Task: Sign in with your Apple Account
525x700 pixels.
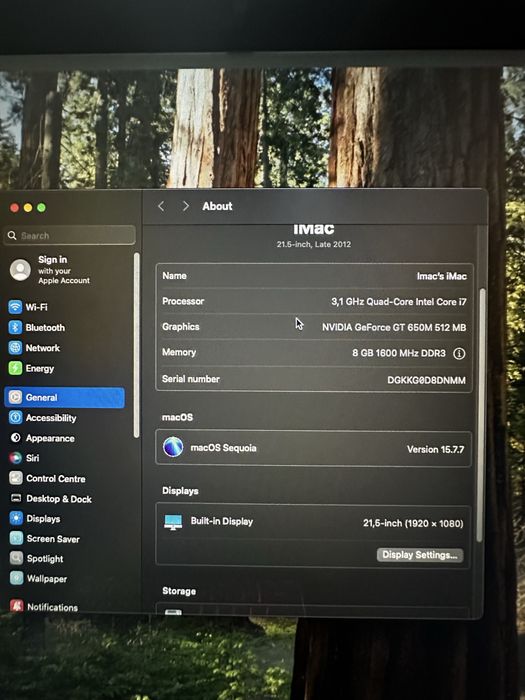Action: pos(50,270)
